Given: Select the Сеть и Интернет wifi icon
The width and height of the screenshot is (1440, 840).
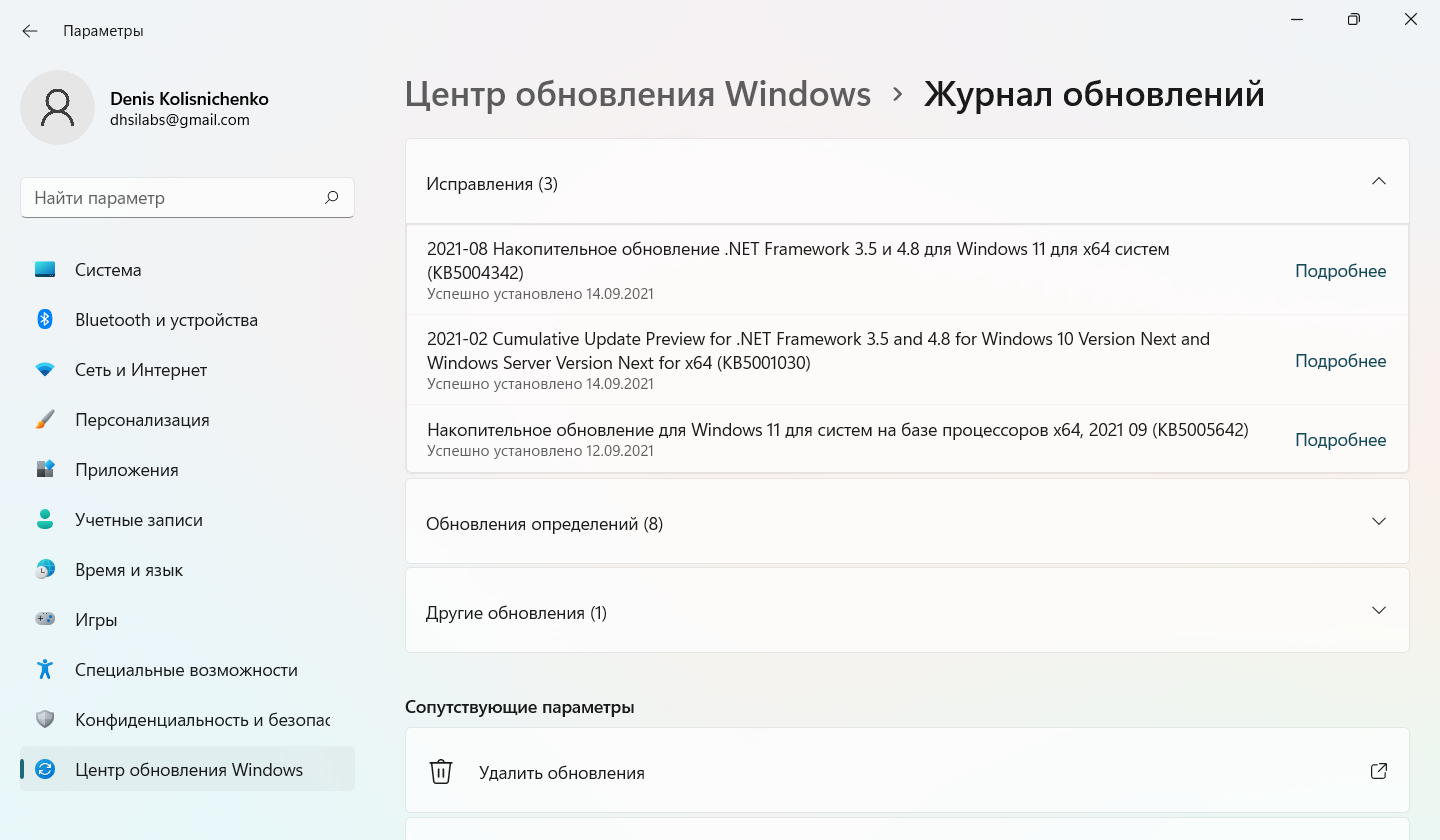Looking at the screenshot, I should coord(45,370).
